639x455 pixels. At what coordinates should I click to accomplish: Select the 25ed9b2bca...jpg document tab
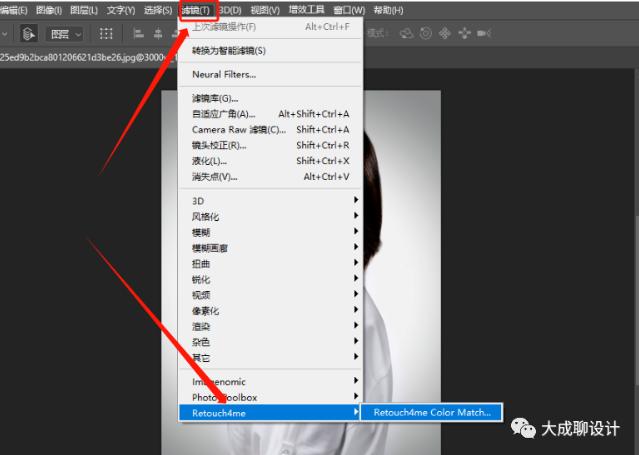click(x=88, y=57)
